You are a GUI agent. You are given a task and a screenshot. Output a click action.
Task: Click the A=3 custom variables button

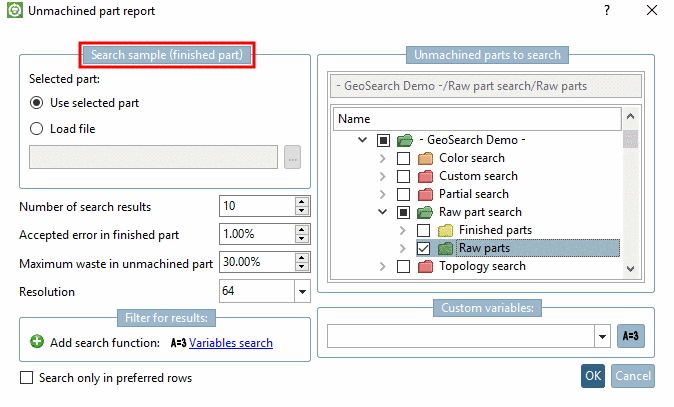click(x=631, y=336)
